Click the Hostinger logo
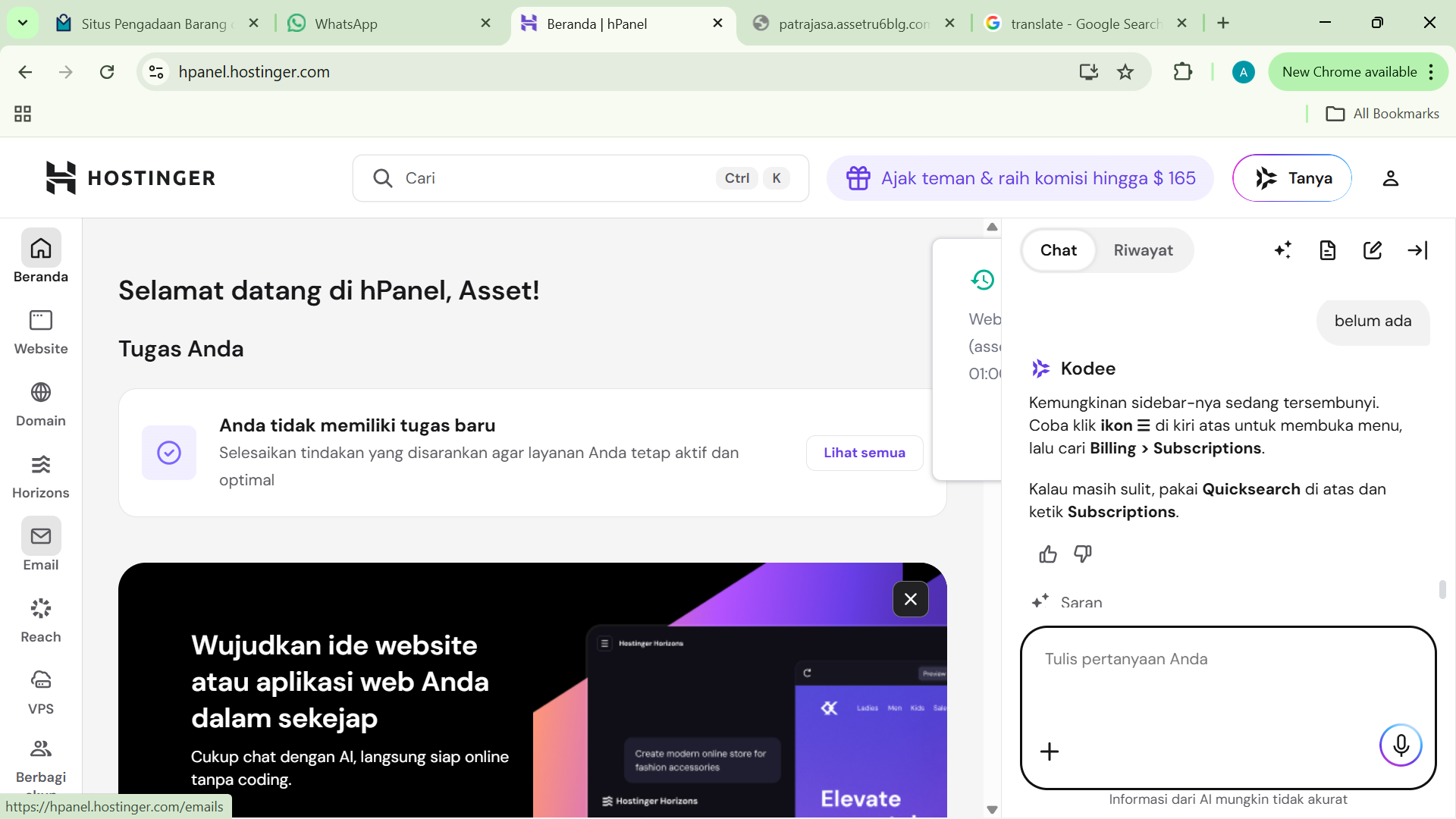This screenshot has width=1456, height=819. coord(130,178)
